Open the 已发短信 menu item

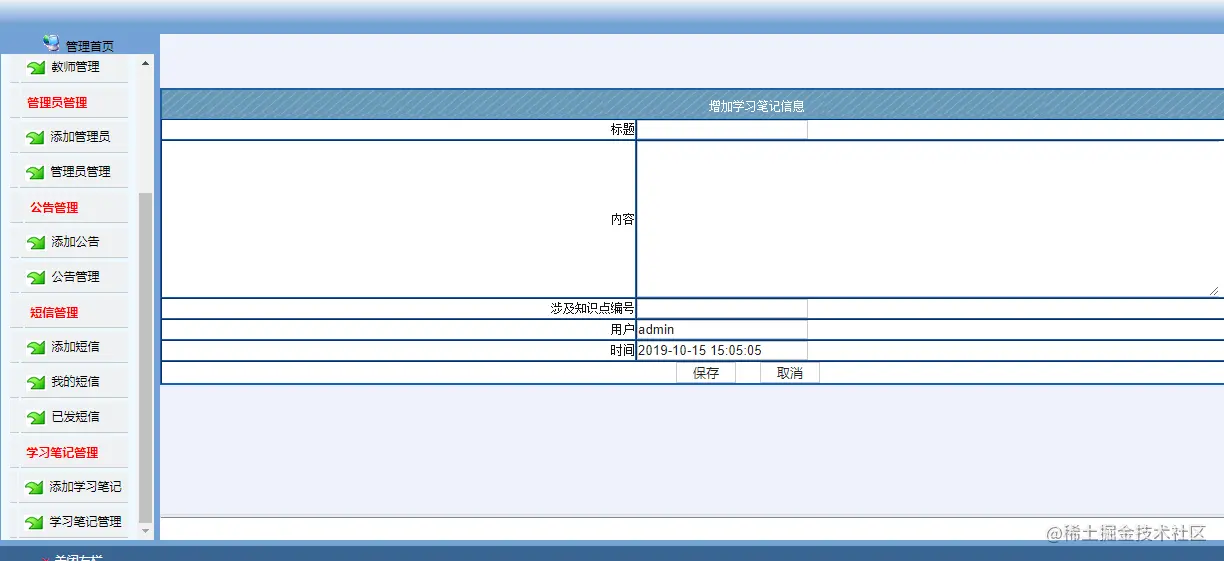tap(76, 417)
